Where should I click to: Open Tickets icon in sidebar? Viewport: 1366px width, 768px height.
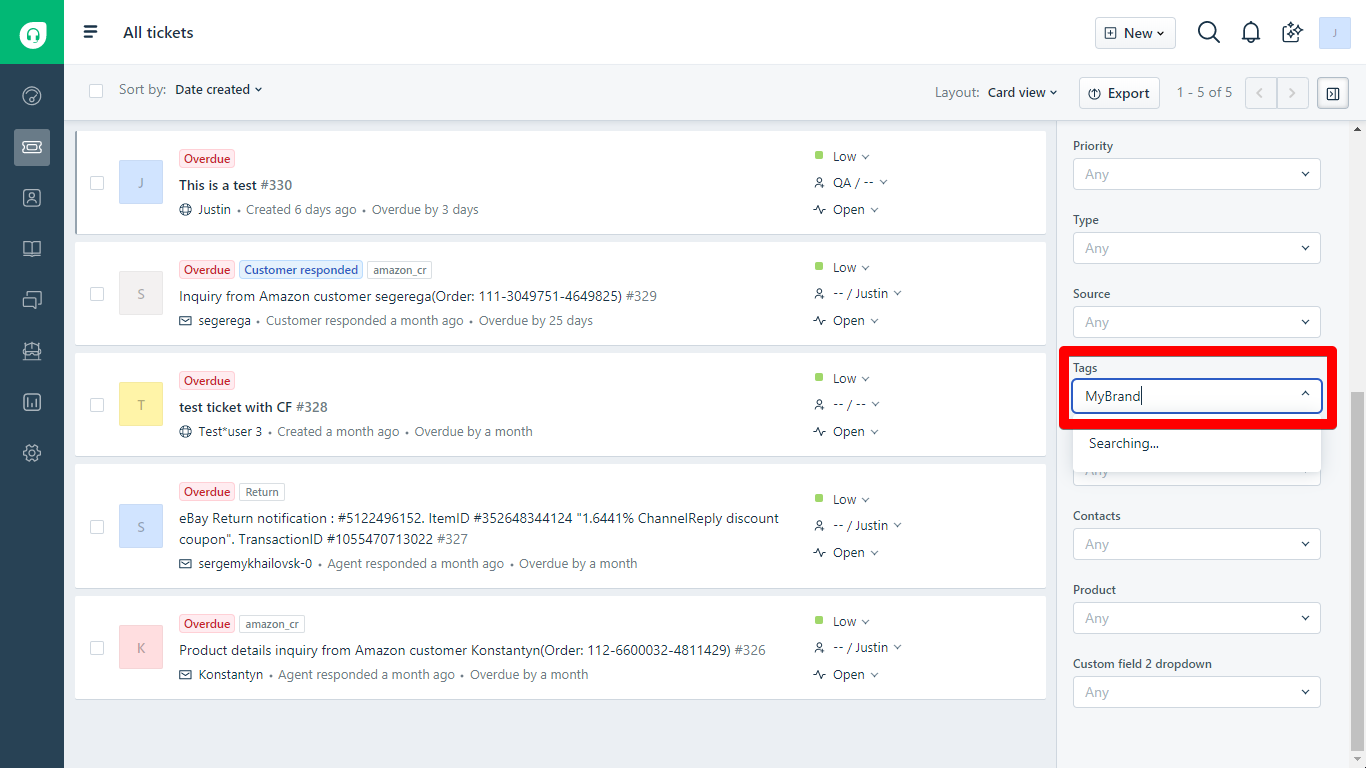(32, 147)
